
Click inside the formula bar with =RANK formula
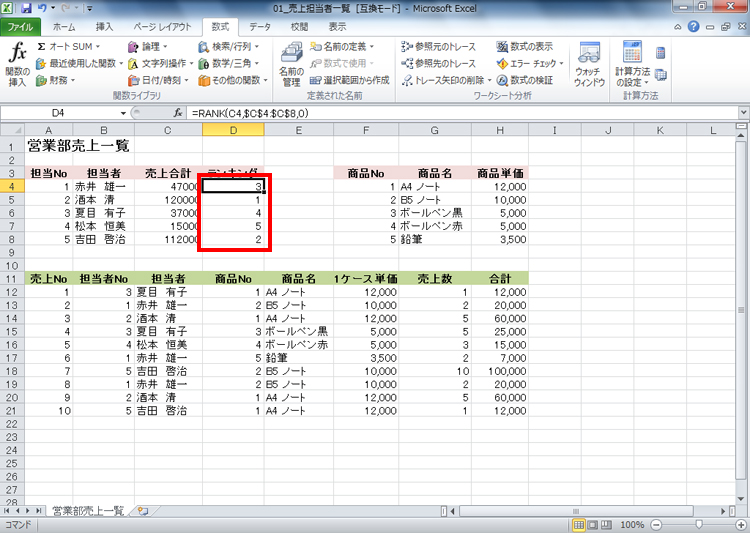(x=463, y=113)
